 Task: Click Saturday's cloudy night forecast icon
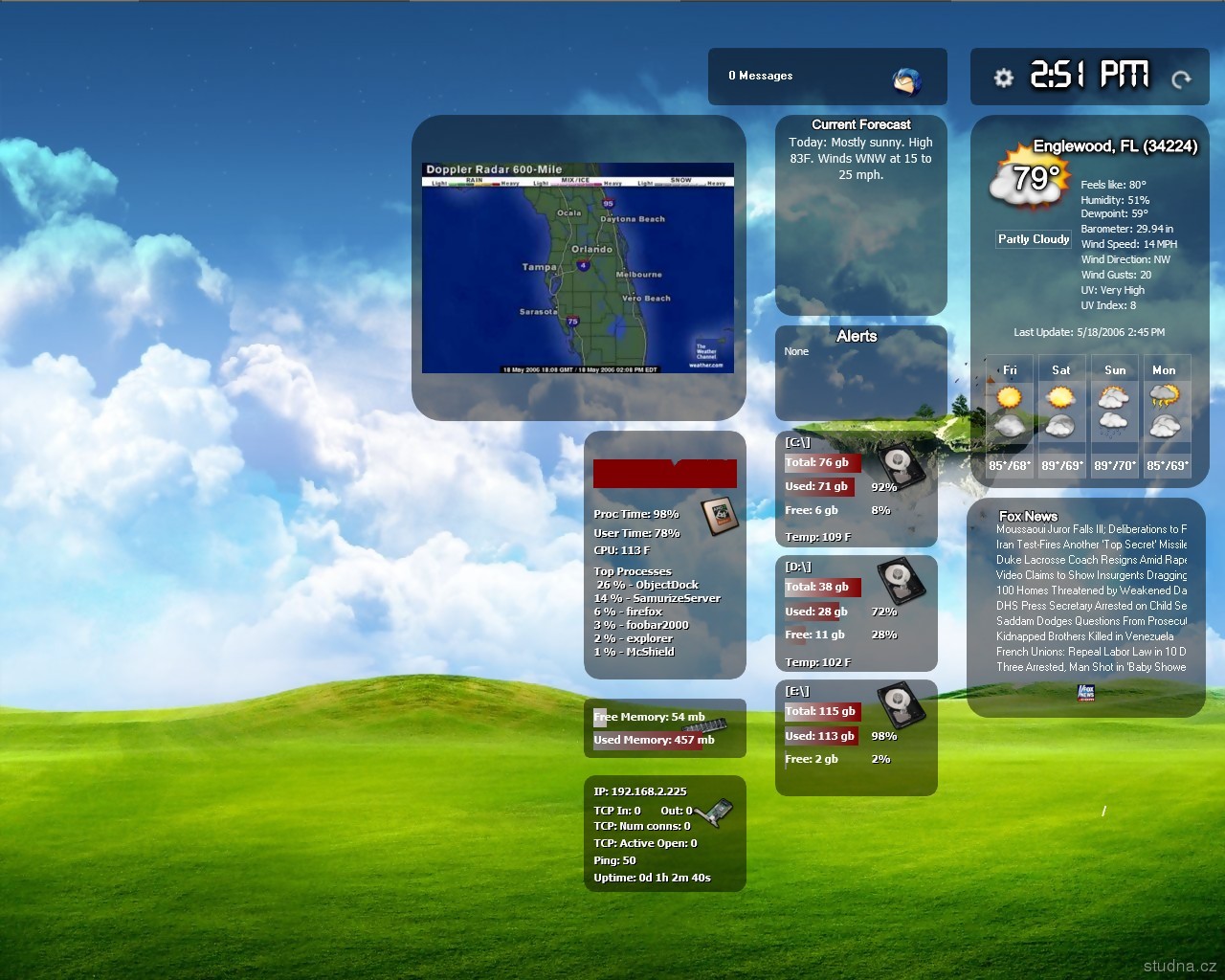[x=1060, y=425]
